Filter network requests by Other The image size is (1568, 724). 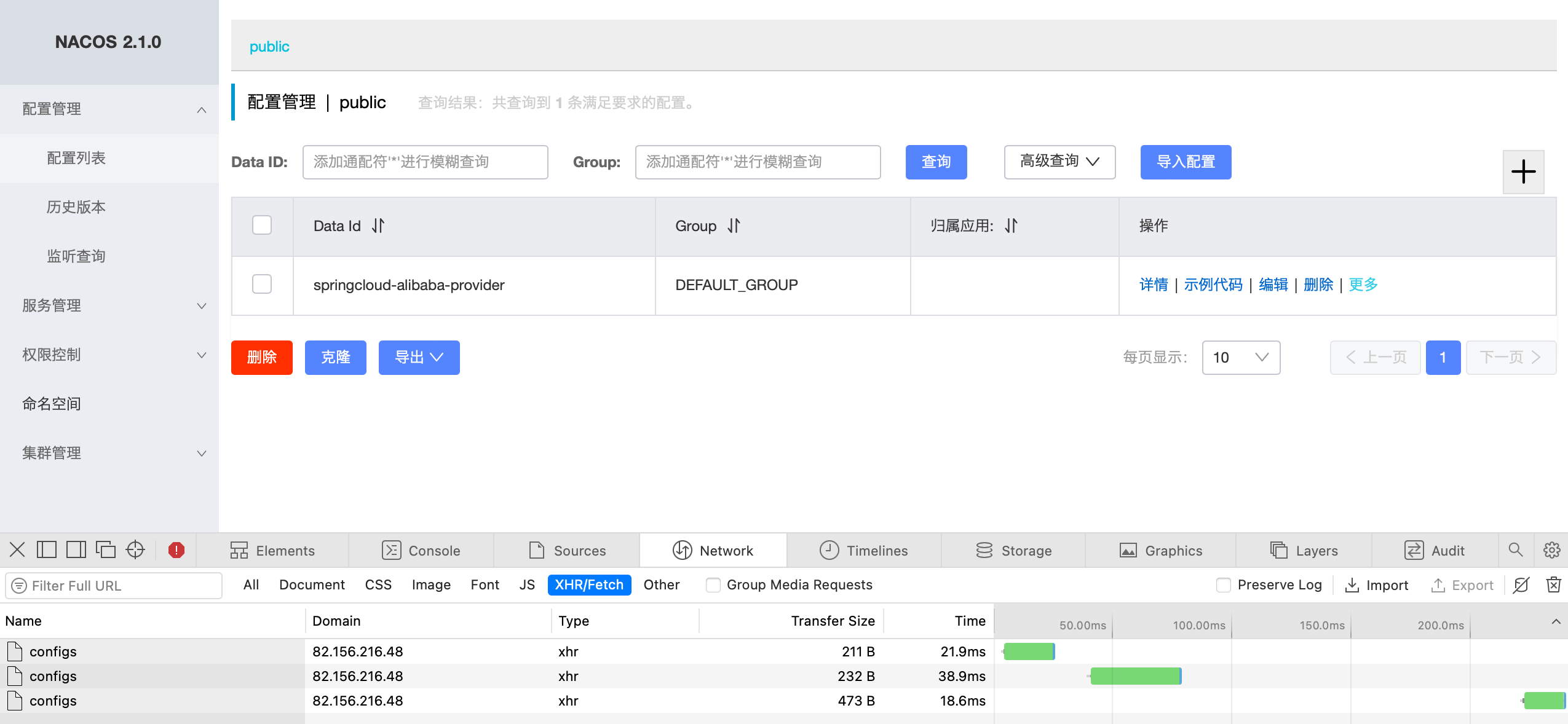662,584
